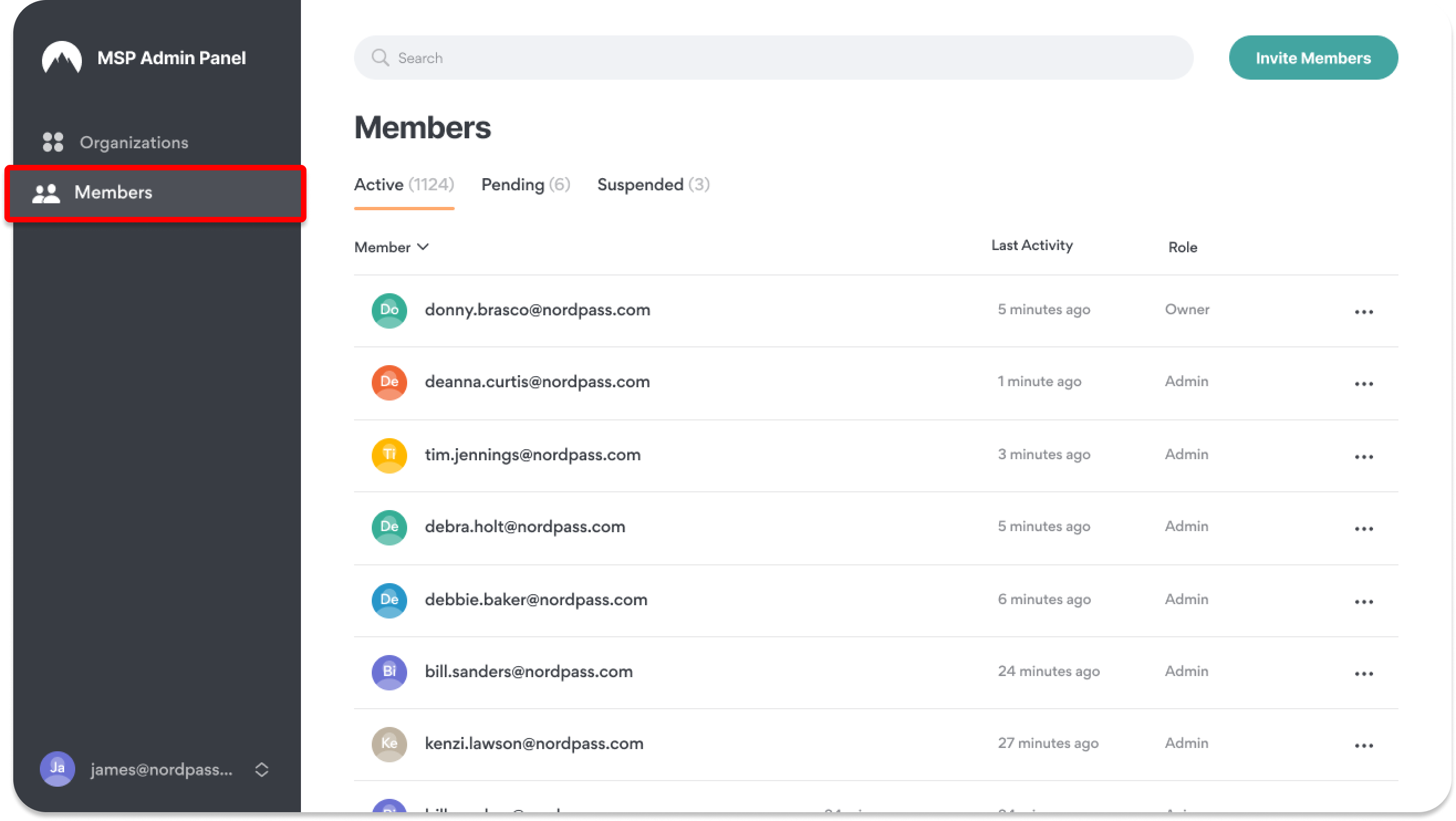Open more options for donny.brasco
1456x821 pixels.
point(1364,312)
